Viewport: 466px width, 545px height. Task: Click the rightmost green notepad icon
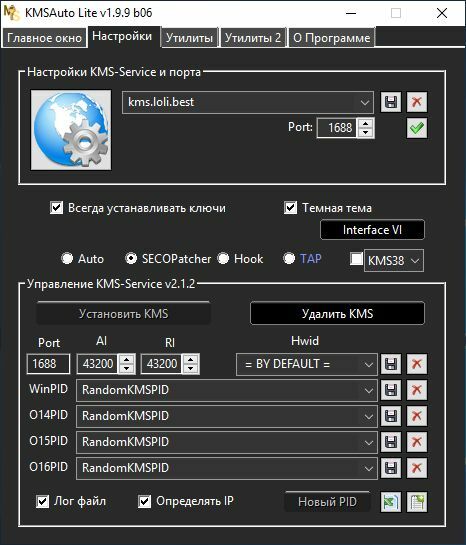pyautogui.click(x=417, y=502)
